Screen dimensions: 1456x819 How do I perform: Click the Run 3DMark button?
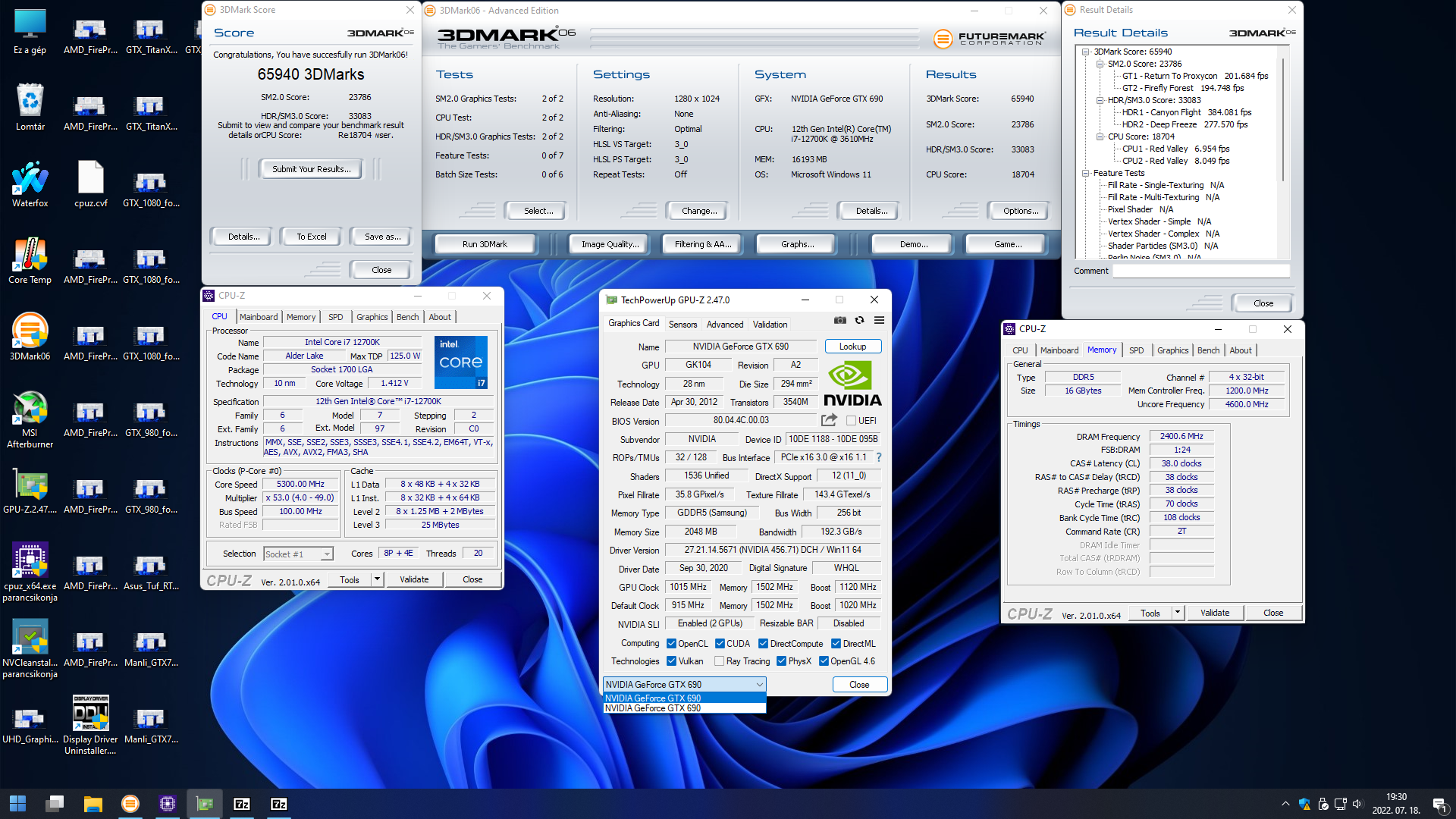485,244
